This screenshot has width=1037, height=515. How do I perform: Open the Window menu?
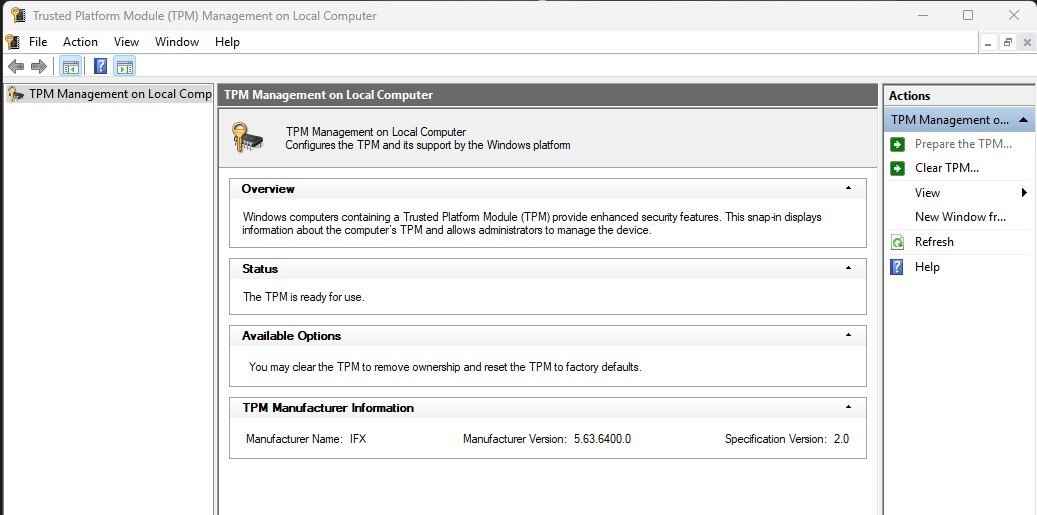[177, 42]
